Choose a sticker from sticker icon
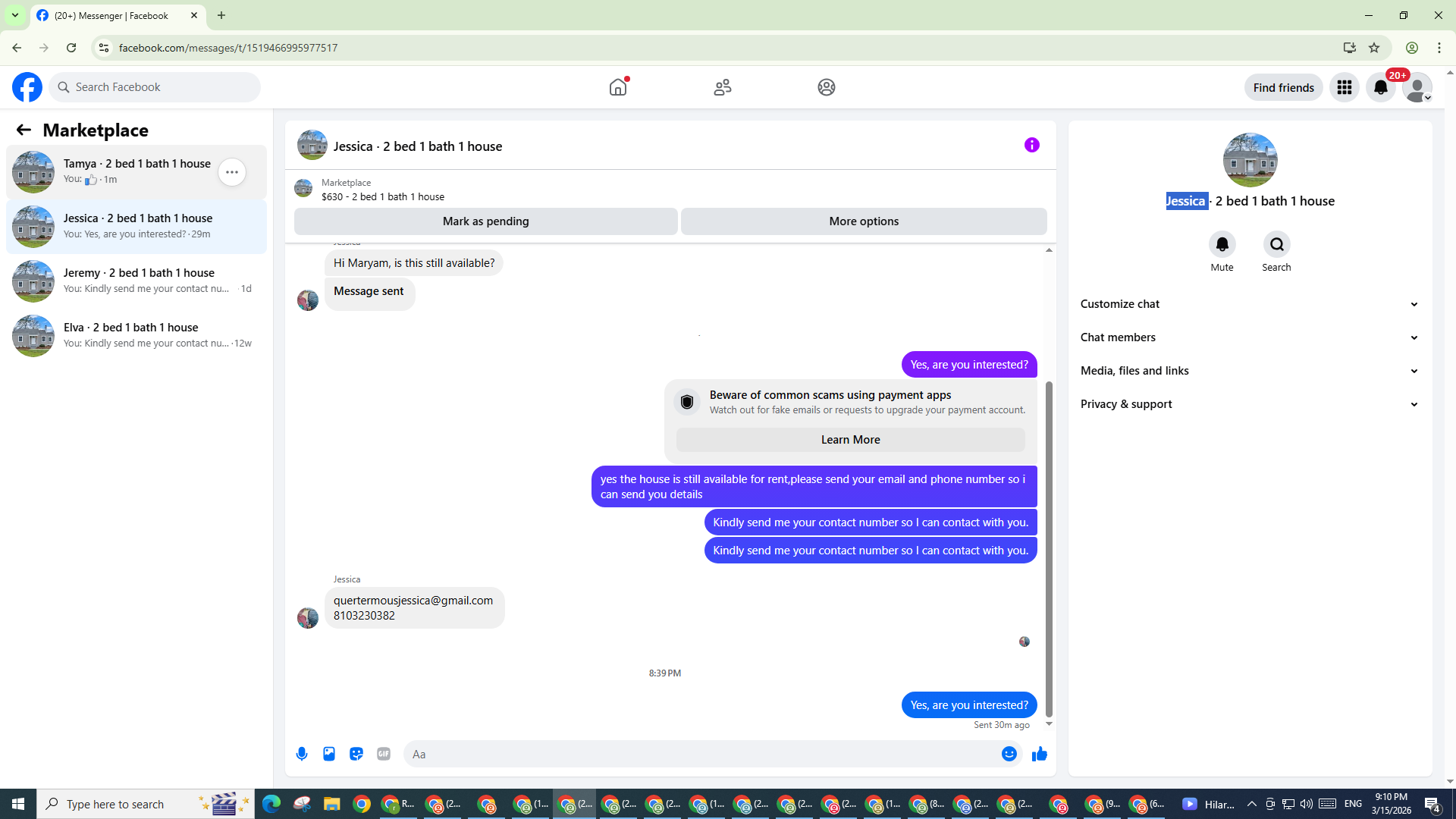 tap(356, 754)
